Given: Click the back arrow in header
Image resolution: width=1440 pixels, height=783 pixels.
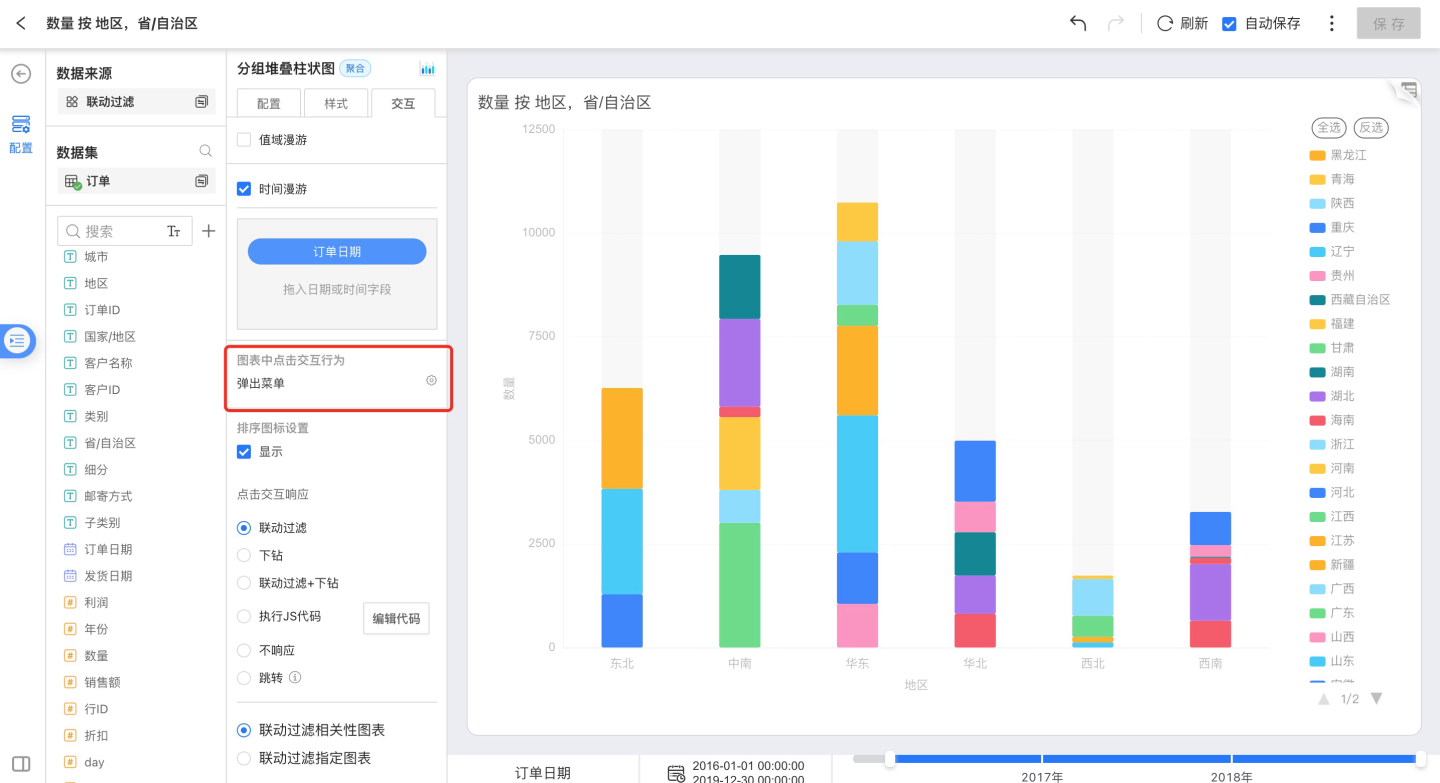Looking at the screenshot, I should pyautogui.click(x=21, y=23).
